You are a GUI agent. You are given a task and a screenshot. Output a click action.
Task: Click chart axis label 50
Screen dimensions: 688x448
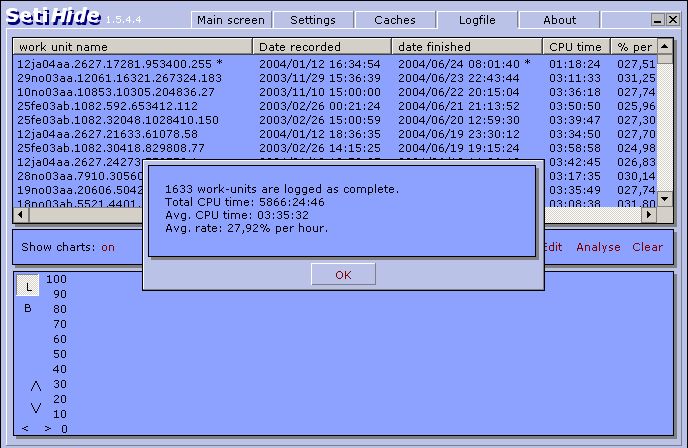coord(60,354)
